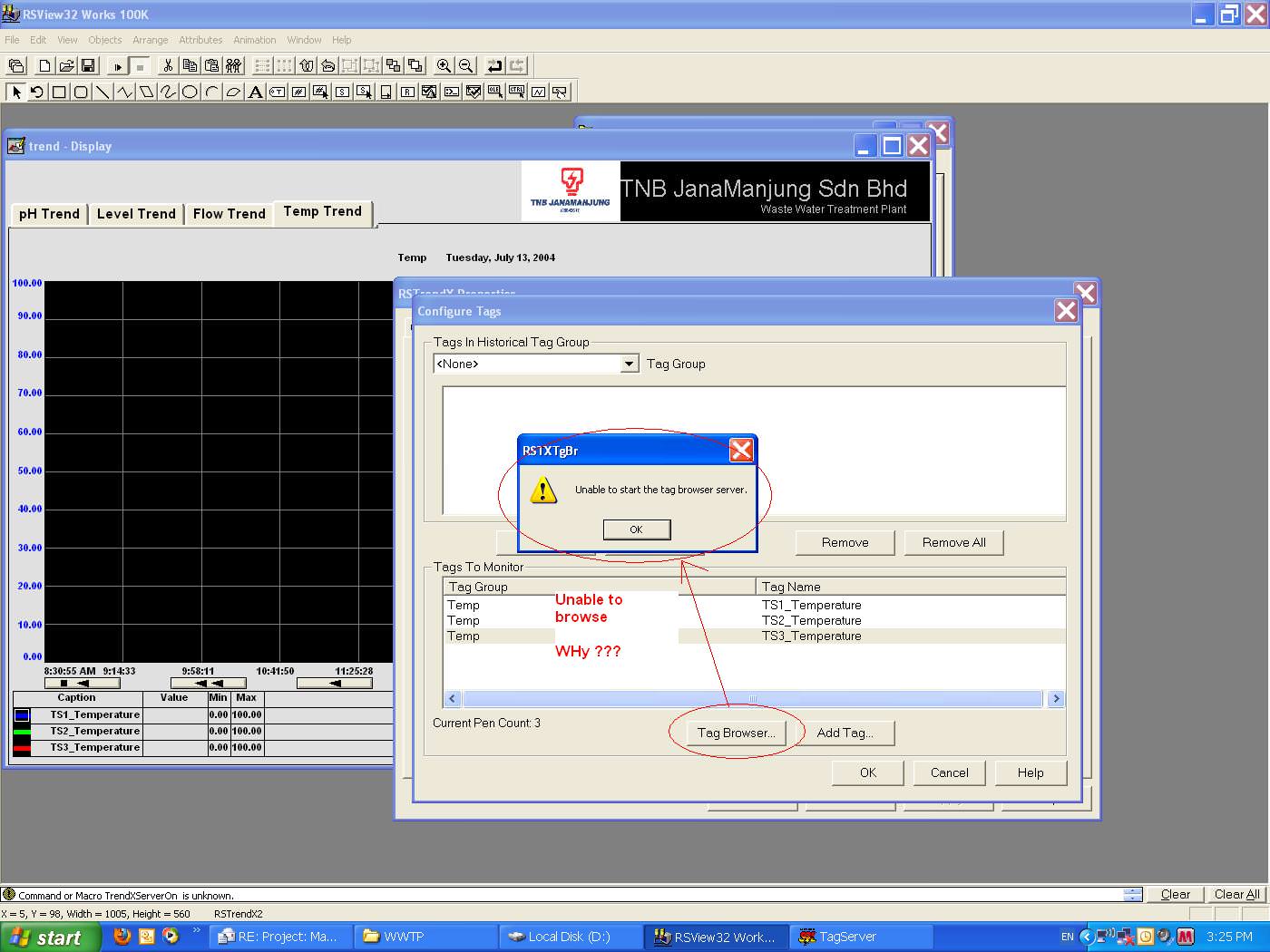Open the File menu
The height and width of the screenshot is (952, 1270).
(x=12, y=40)
